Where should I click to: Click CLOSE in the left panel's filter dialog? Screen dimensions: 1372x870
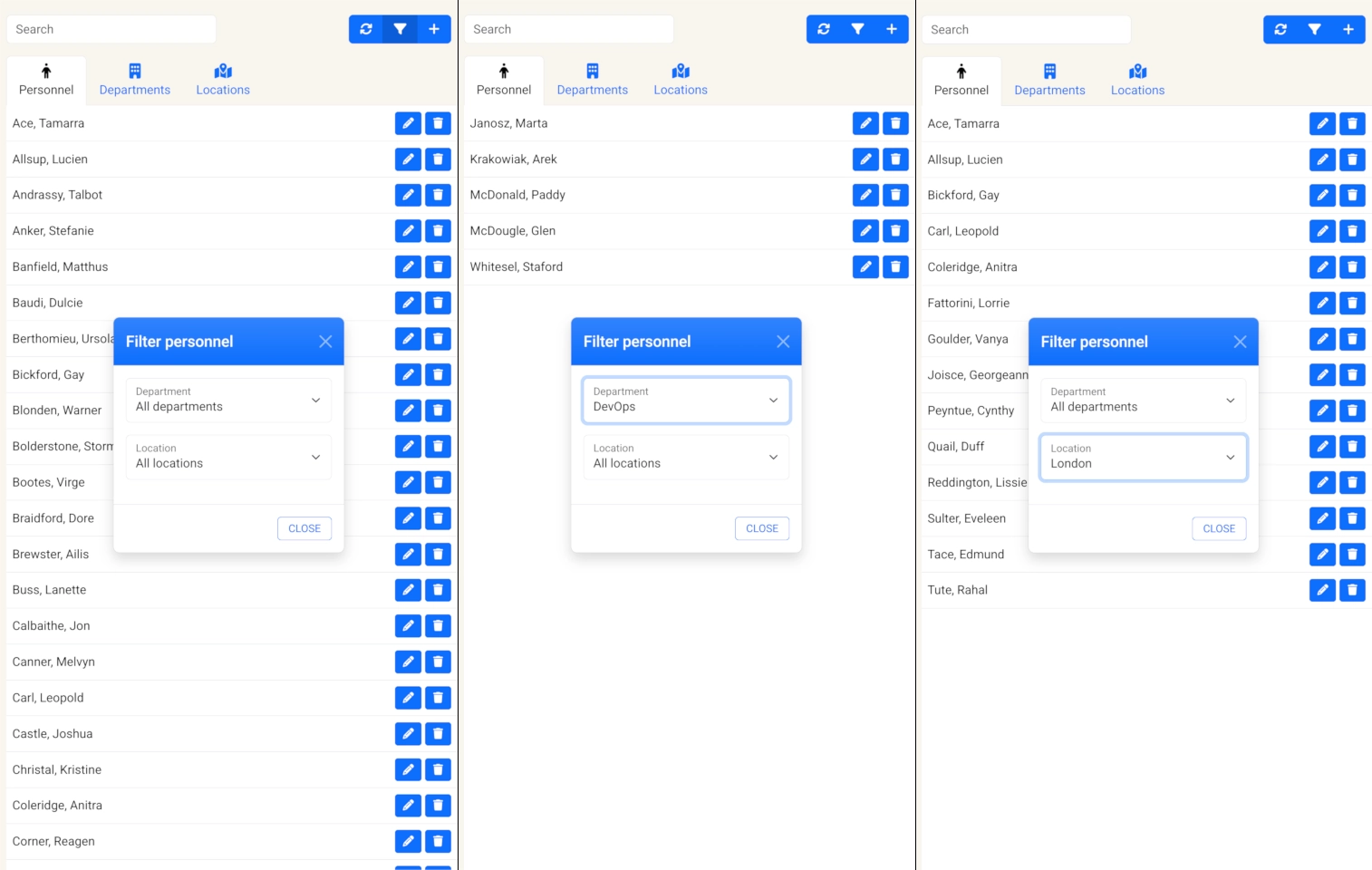304,528
